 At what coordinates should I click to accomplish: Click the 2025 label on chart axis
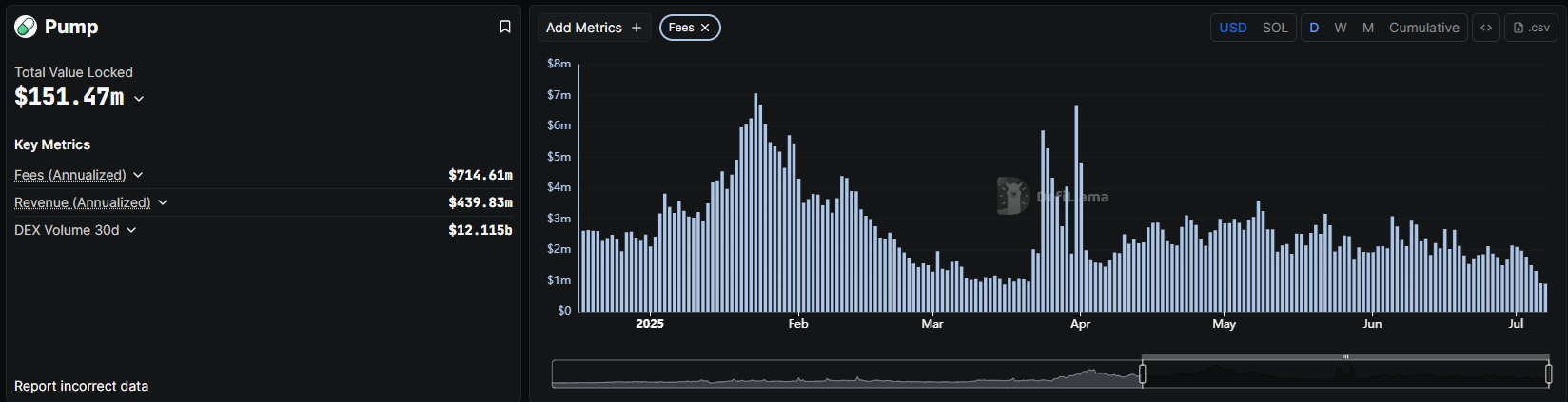tap(650, 324)
